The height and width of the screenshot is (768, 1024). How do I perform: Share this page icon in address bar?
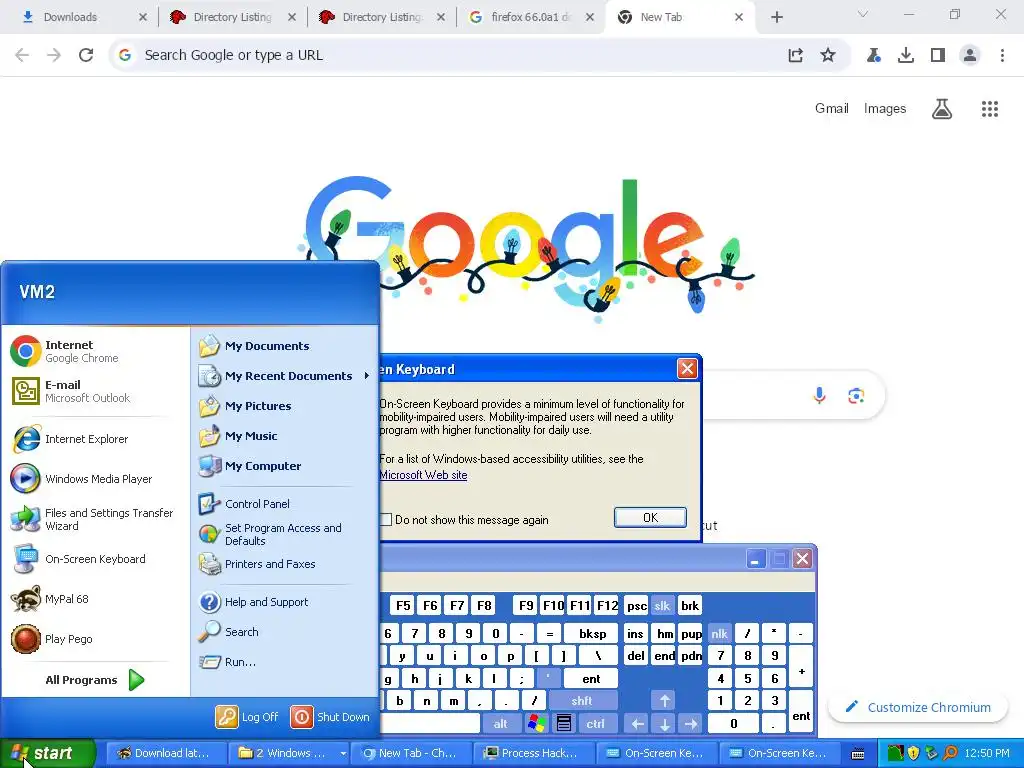pyautogui.click(x=795, y=55)
